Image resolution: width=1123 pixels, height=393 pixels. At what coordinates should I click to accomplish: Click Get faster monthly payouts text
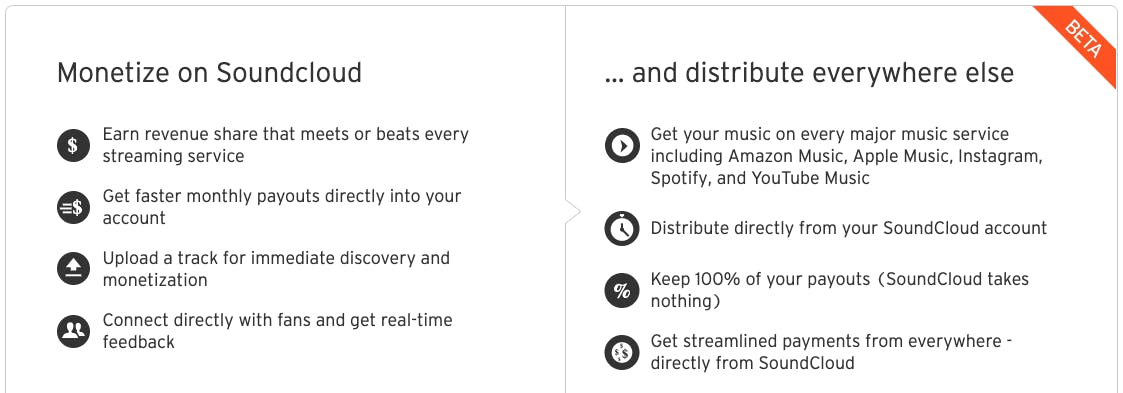pyautogui.click(x=281, y=207)
